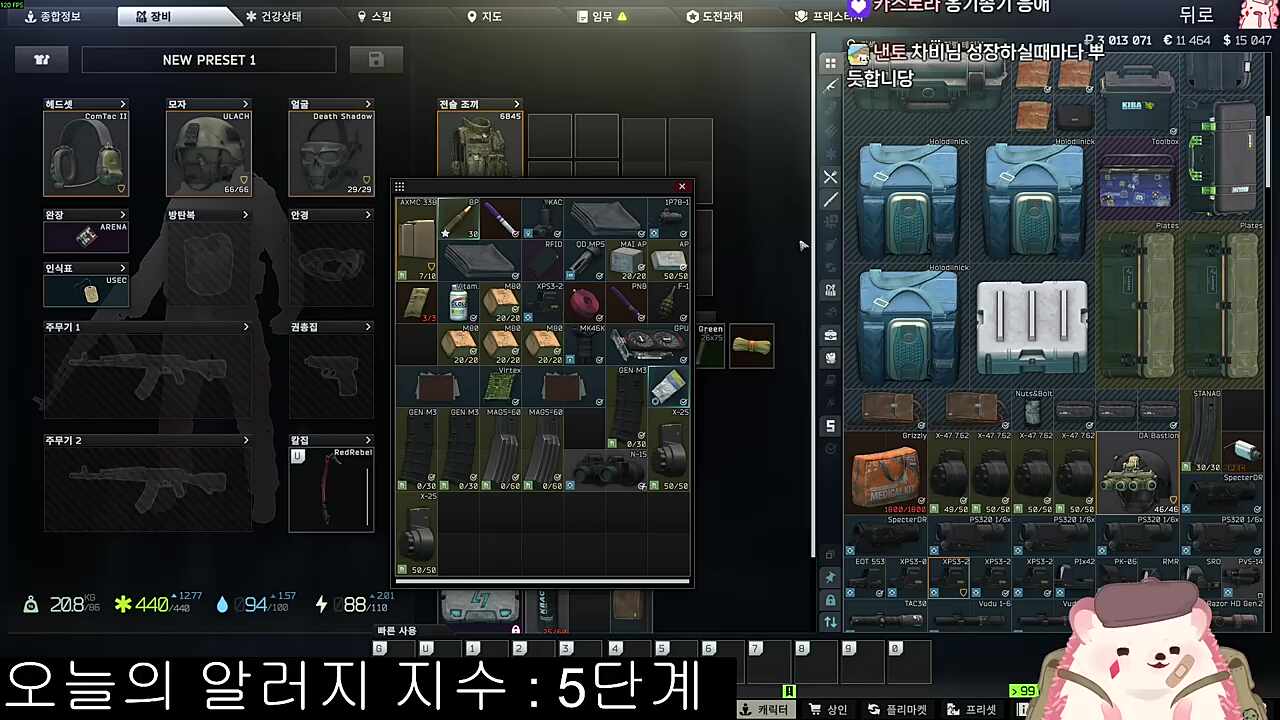The width and height of the screenshot is (1280, 720).
Task: Open the KIBA case in stash
Action: pyautogui.click(x=1138, y=96)
